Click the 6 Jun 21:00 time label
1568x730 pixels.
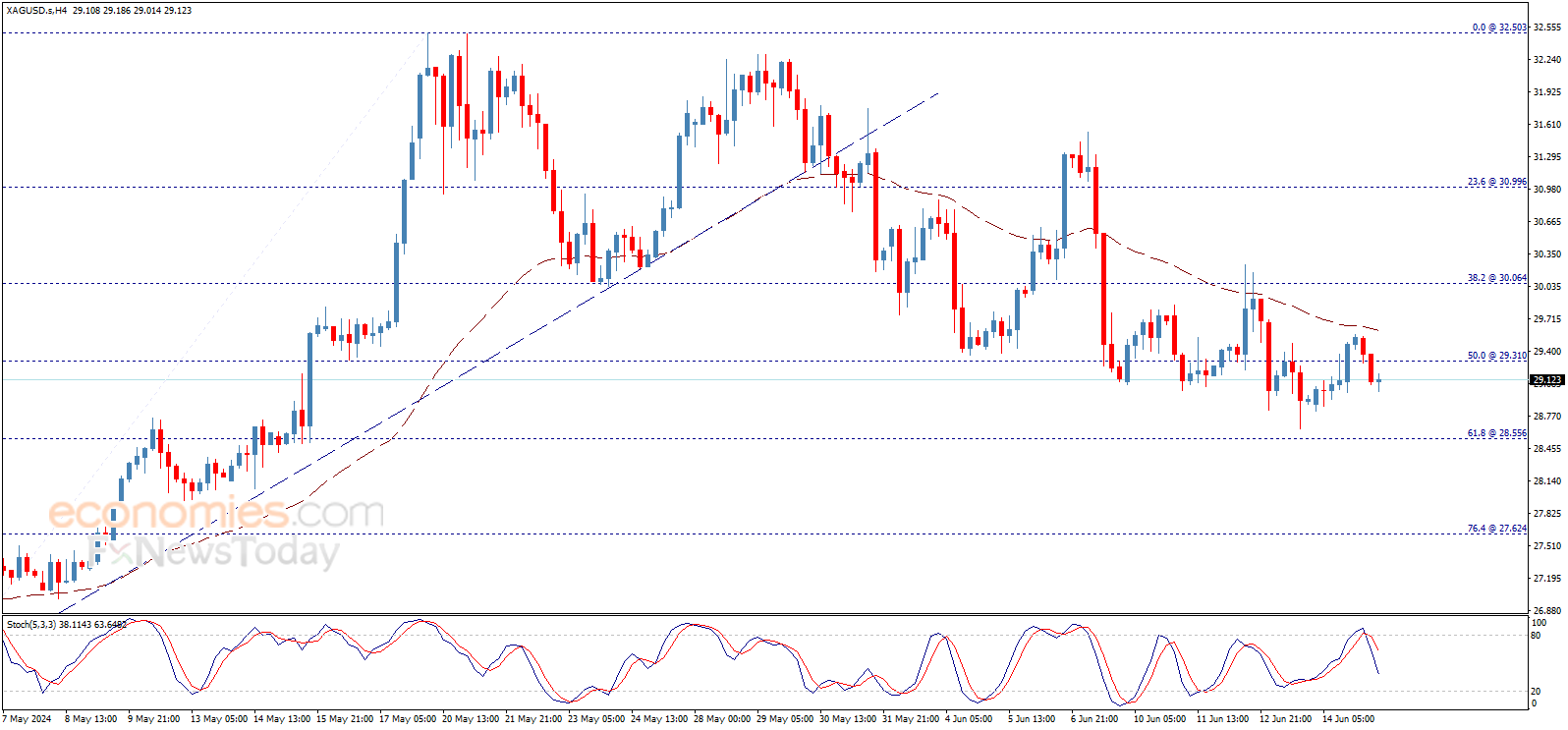[x=1093, y=719]
